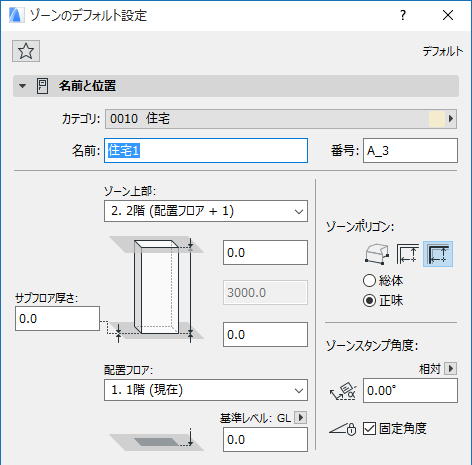Click the locked angle icon beside 固定角度
The height and width of the screenshot is (465, 472).
pos(343,428)
